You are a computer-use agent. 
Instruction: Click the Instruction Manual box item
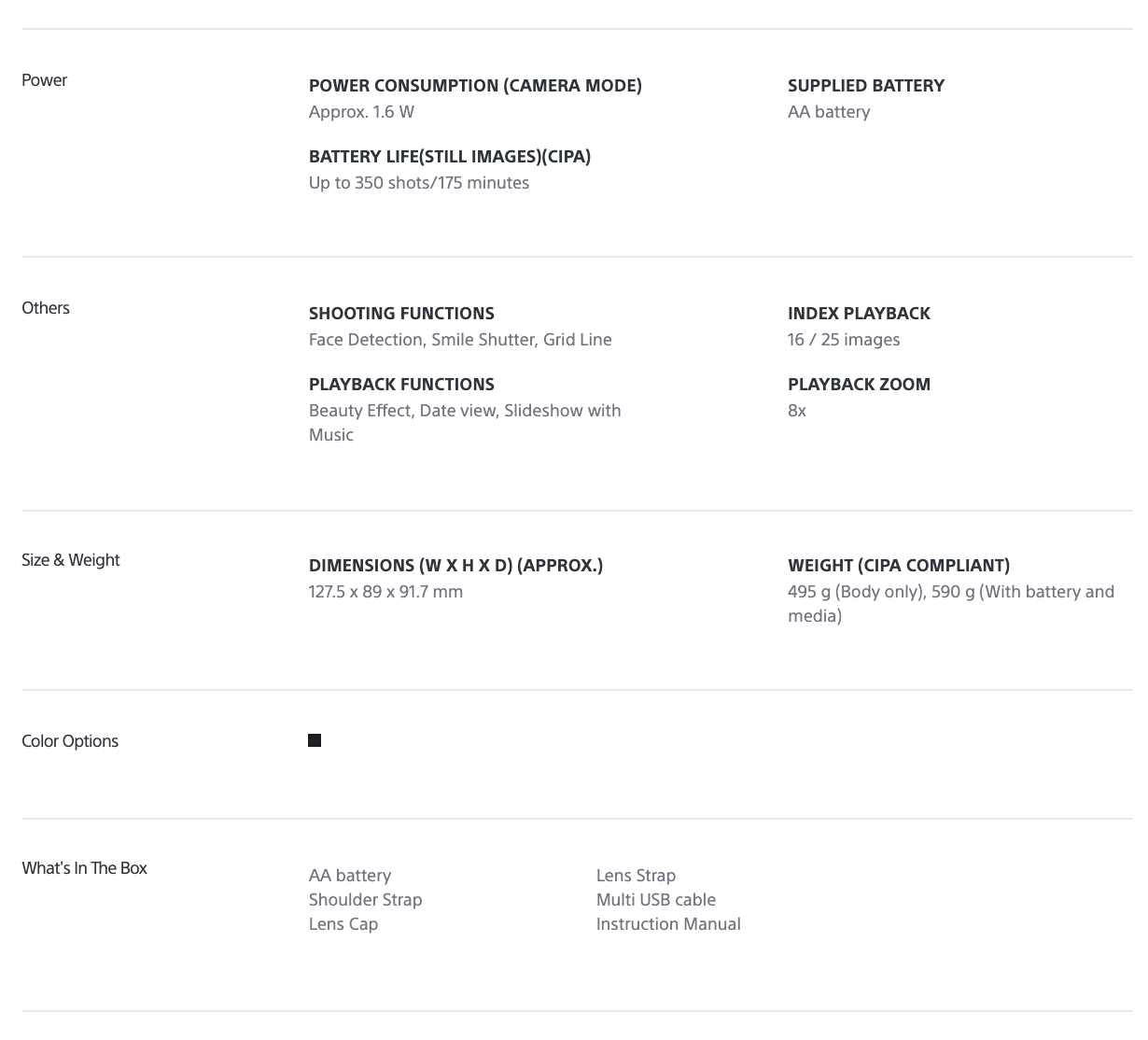668,924
